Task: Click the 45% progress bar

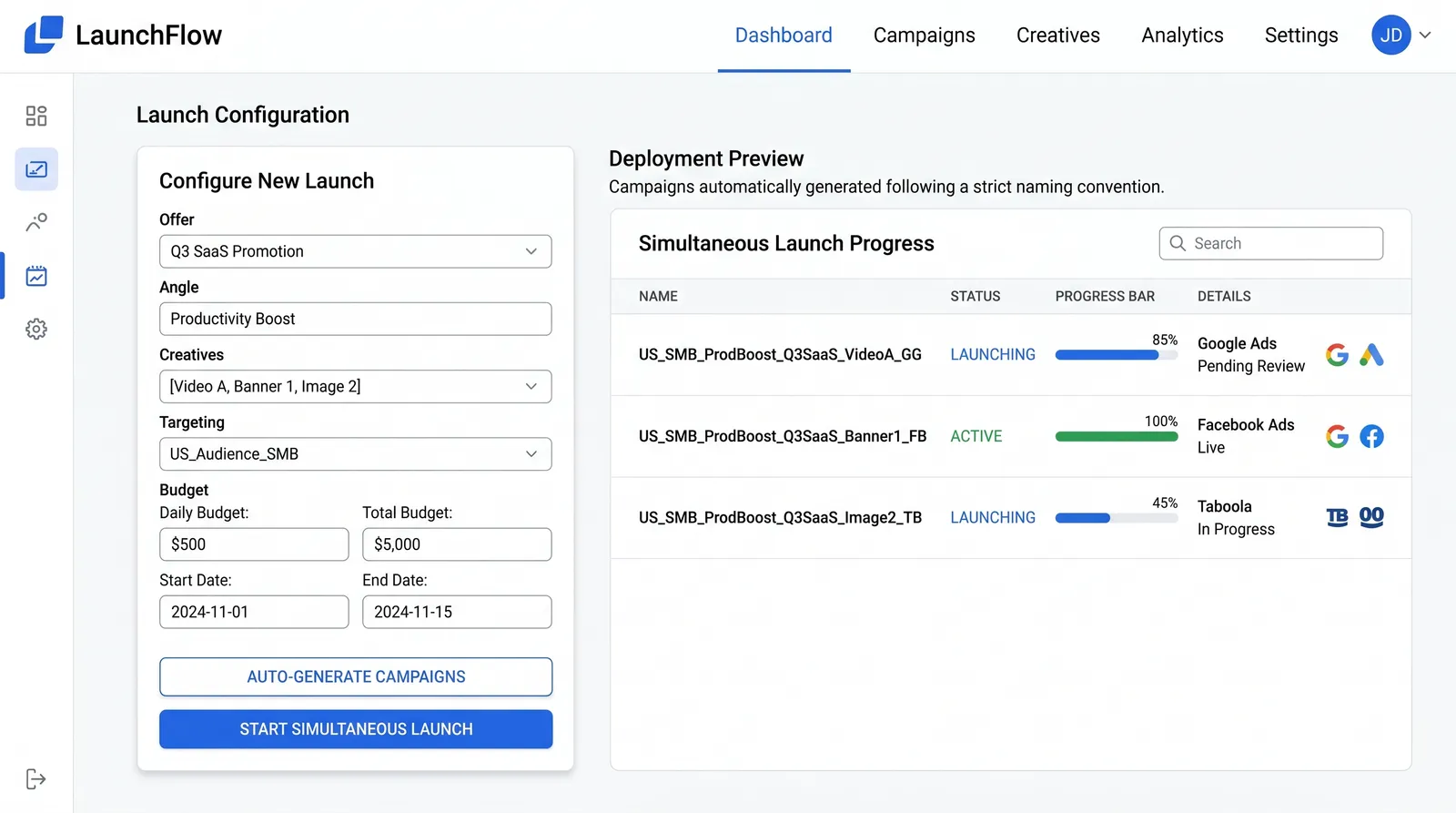Action: (1117, 518)
